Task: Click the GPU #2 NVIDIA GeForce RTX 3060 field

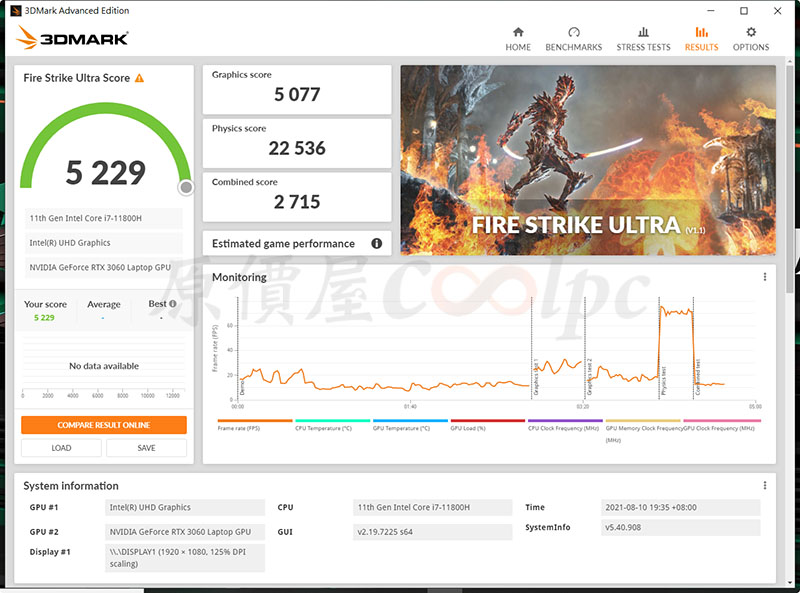Action: point(185,532)
